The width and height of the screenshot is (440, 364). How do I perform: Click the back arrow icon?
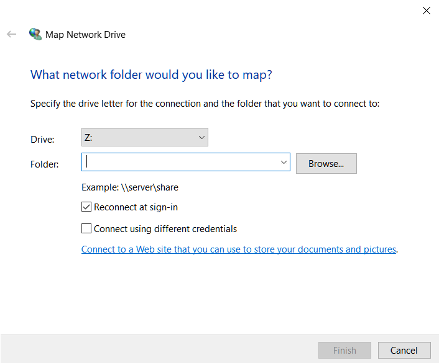click(12, 34)
